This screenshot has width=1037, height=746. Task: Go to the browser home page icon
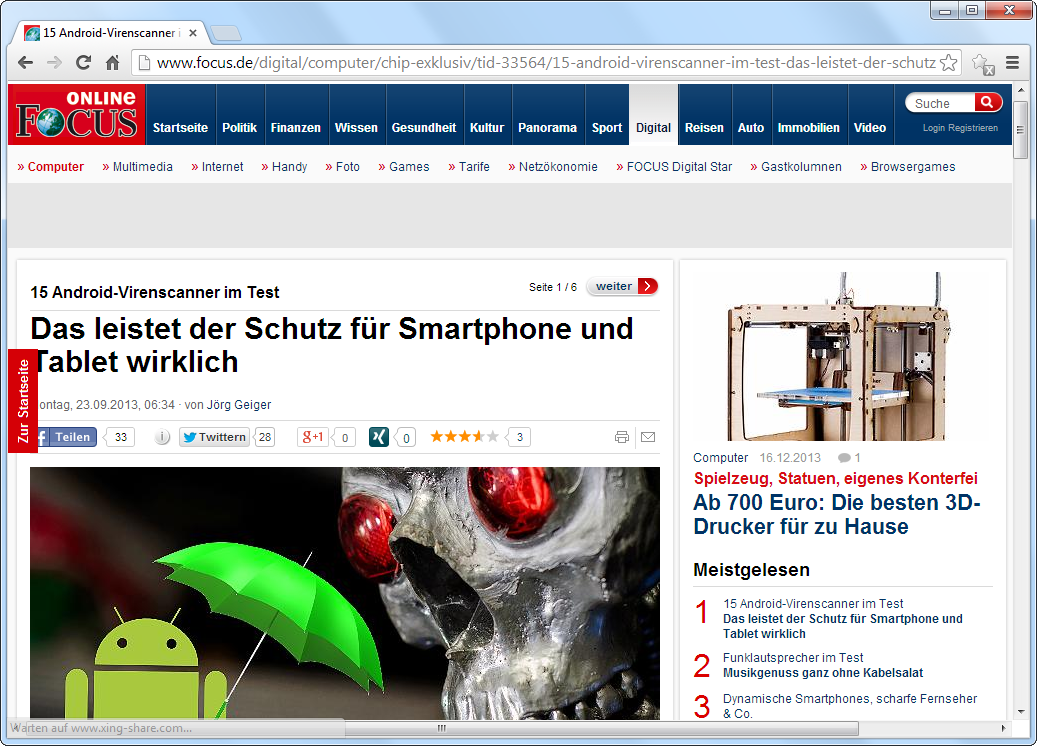pos(113,63)
